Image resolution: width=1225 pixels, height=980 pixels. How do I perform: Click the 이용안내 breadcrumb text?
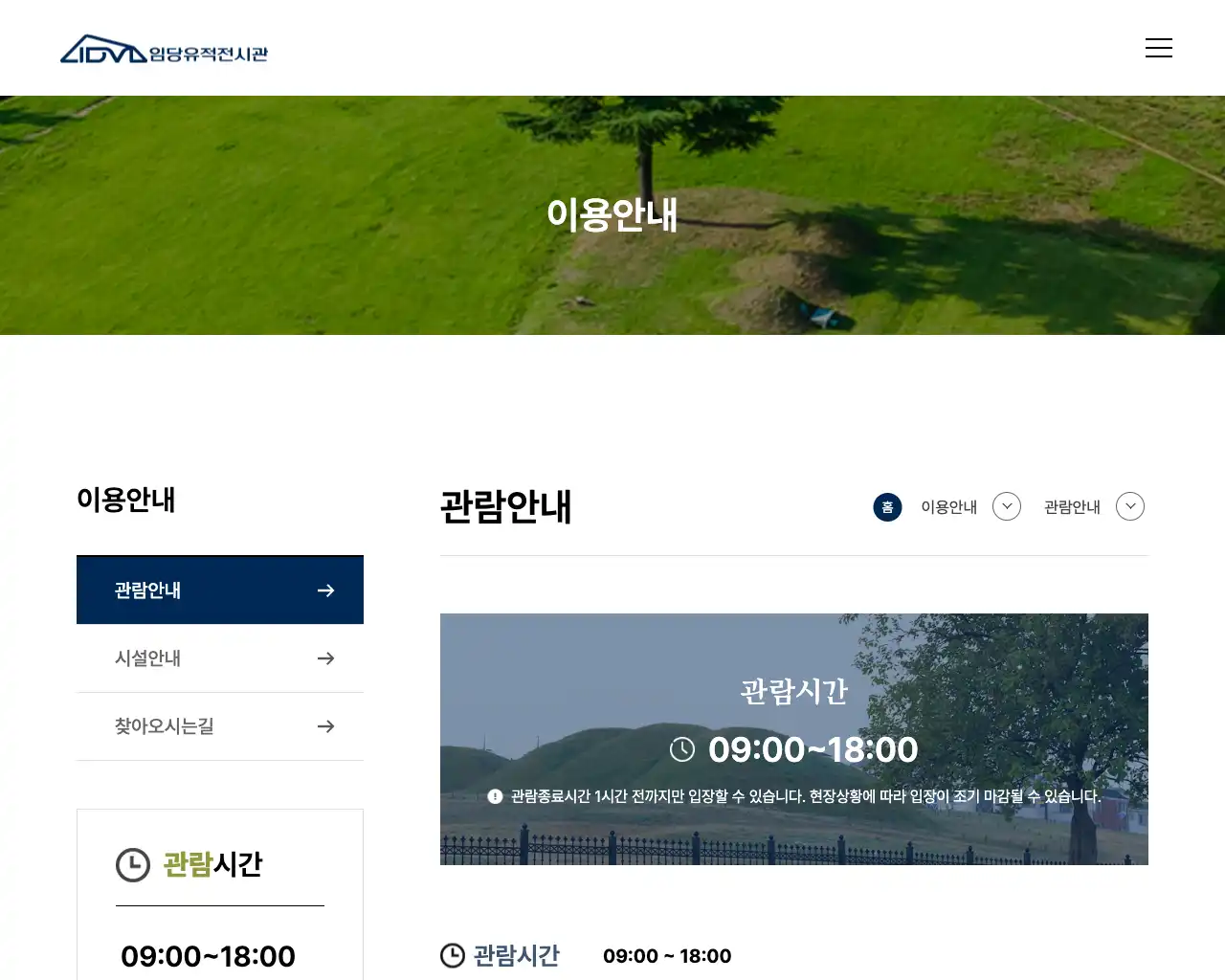(948, 507)
